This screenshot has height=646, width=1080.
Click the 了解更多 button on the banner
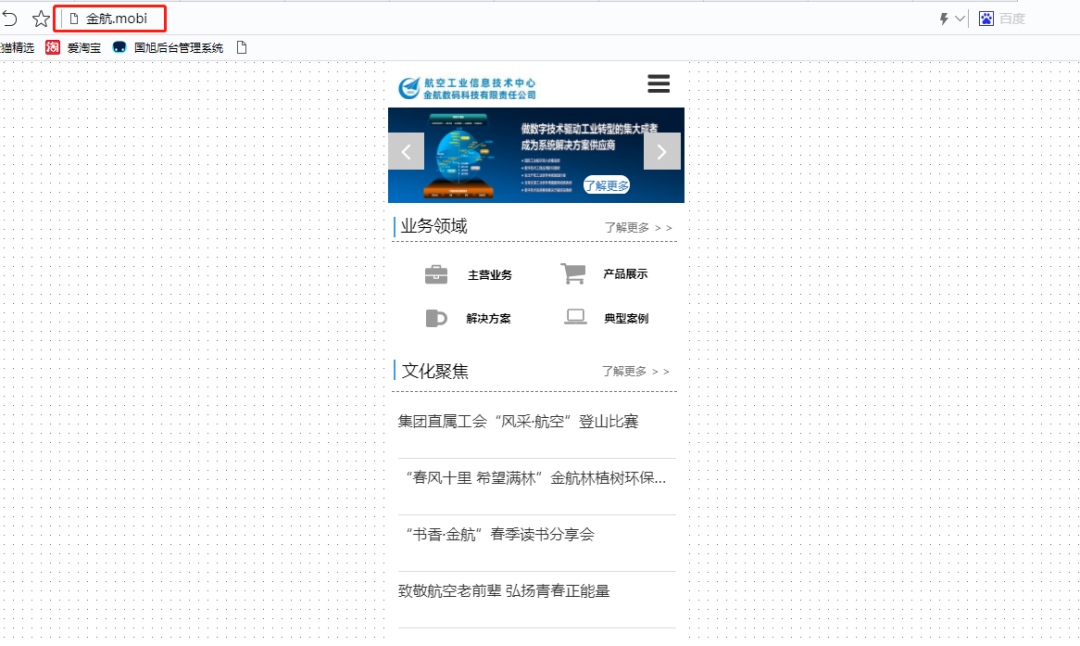click(606, 185)
